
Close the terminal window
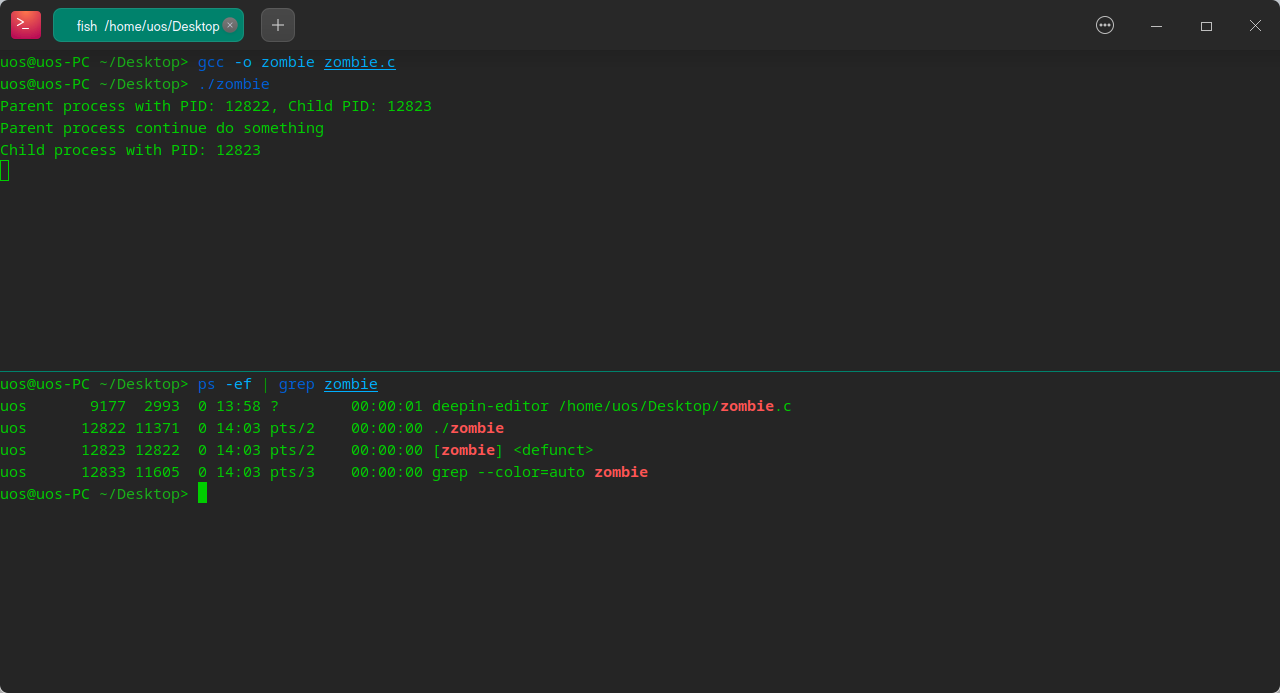[1255, 26]
